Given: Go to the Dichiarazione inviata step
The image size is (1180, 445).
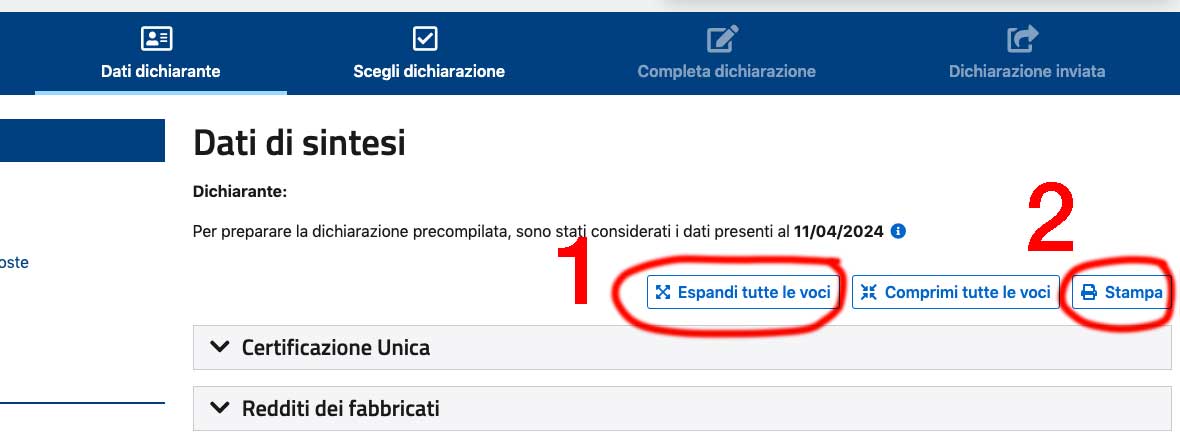Looking at the screenshot, I should [1026, 53].
